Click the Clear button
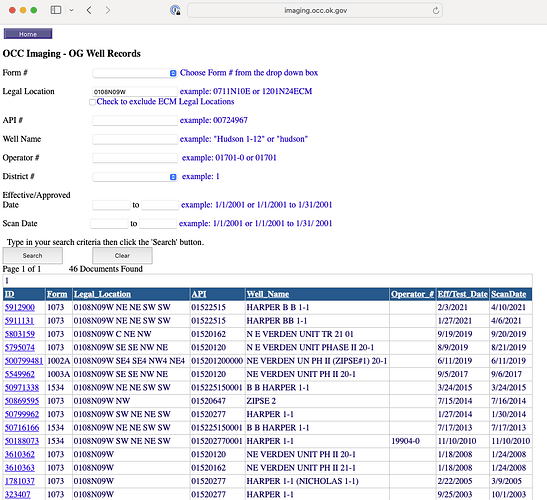Image resolution: width=547 pixels, height=500 pixels. click(122, 255)
